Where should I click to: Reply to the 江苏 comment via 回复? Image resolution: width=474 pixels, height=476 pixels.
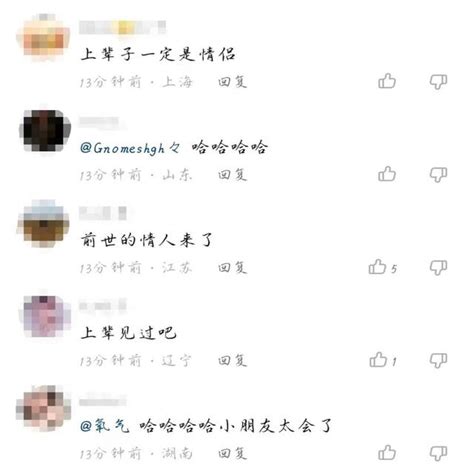(x=233, y=267)
